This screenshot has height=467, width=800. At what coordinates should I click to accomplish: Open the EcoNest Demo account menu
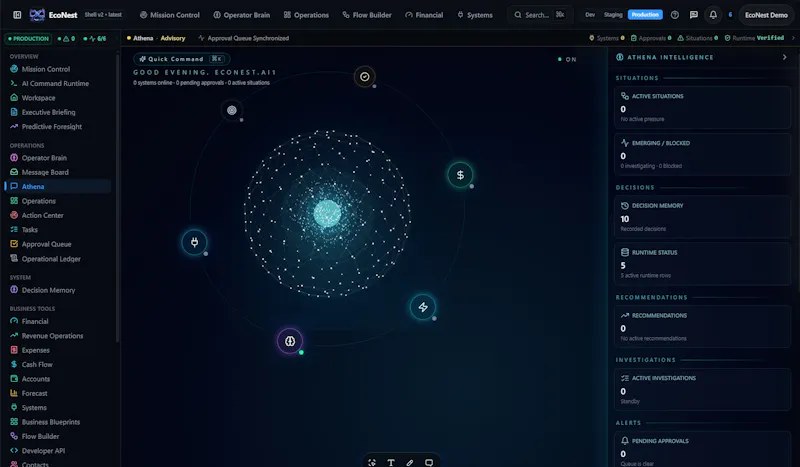point(766,15)
